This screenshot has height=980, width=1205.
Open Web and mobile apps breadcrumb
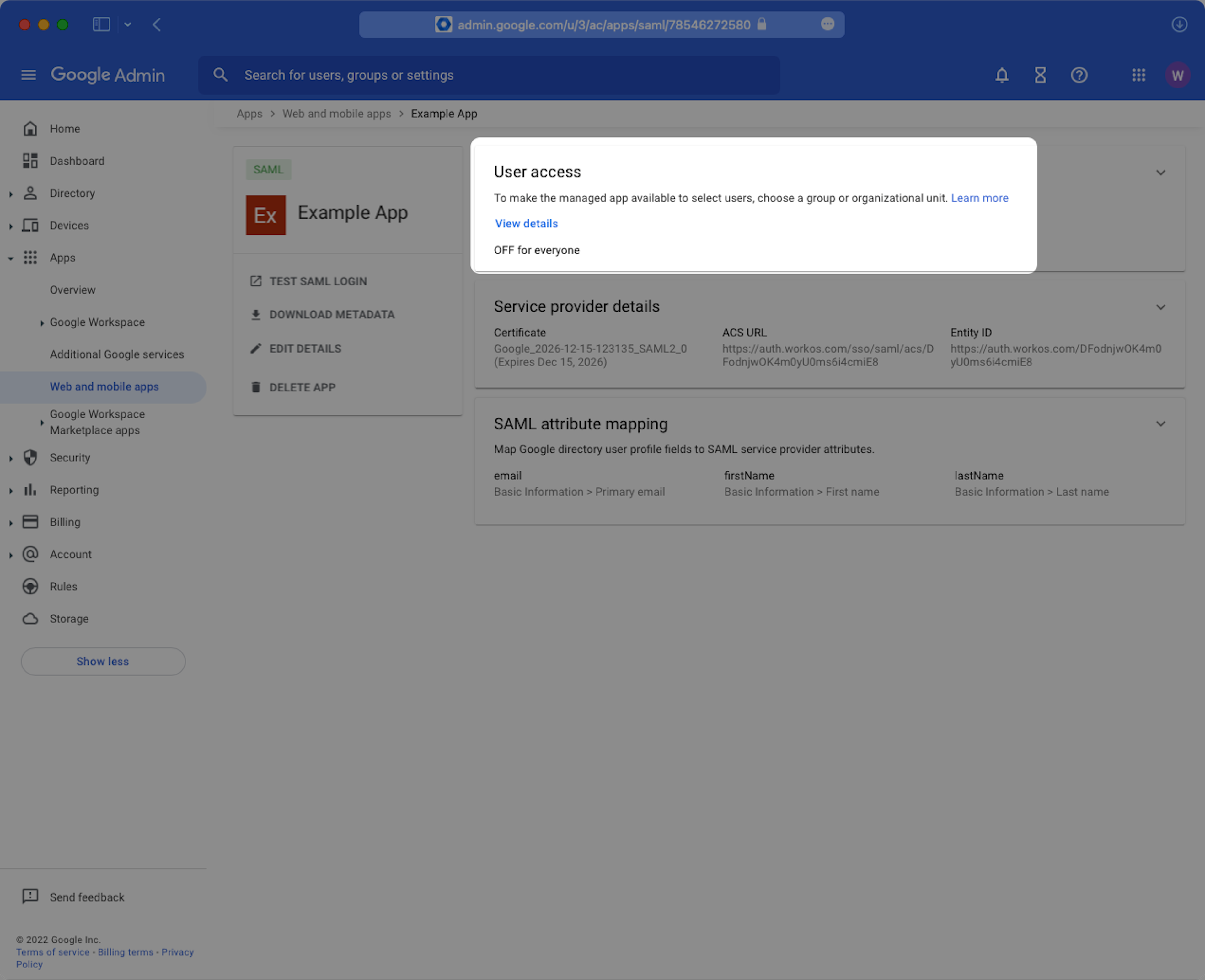coord(336,114)
